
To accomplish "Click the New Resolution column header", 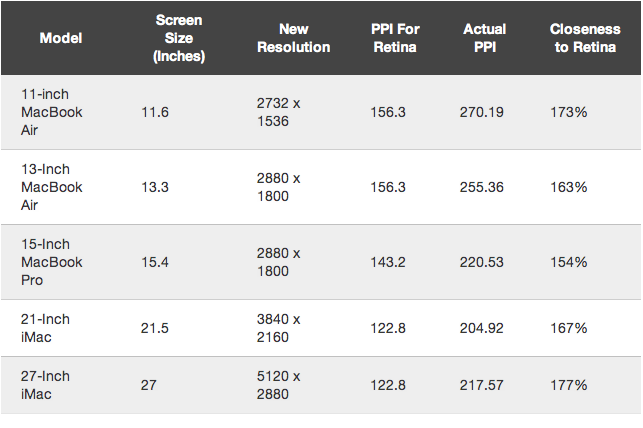I will tap(294, 38).
